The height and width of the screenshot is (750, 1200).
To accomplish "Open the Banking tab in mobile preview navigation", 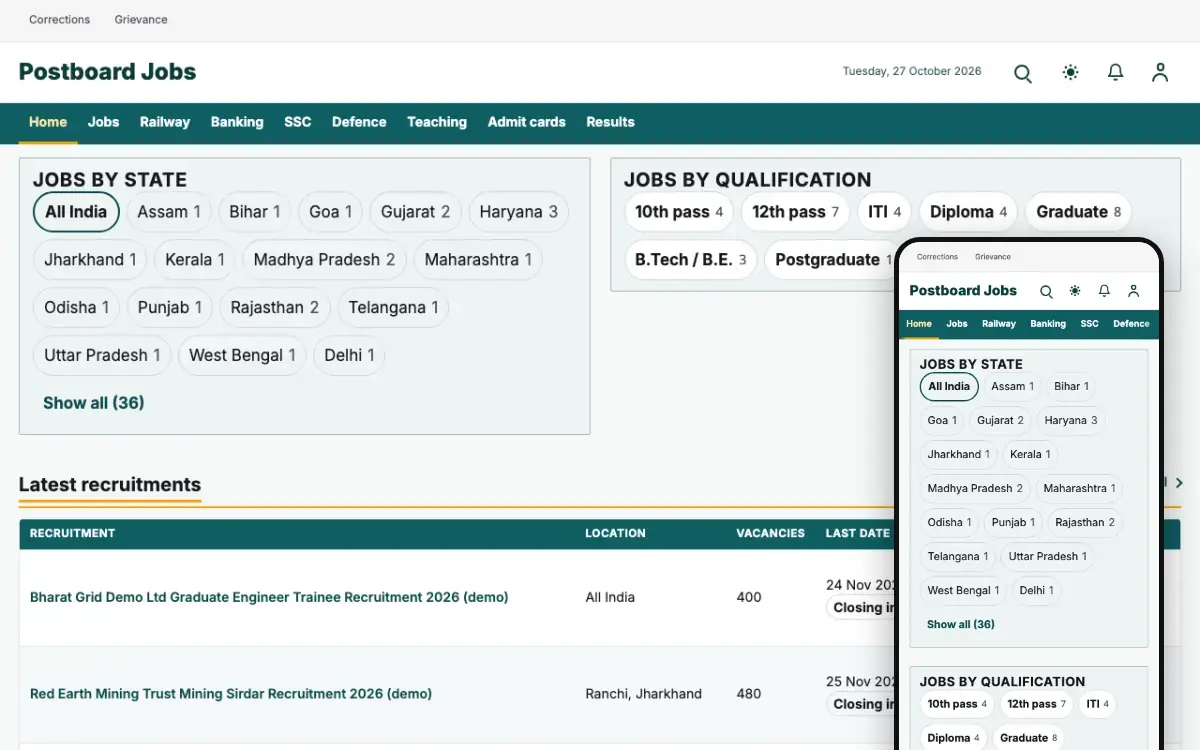I will tap(1048, 324).
